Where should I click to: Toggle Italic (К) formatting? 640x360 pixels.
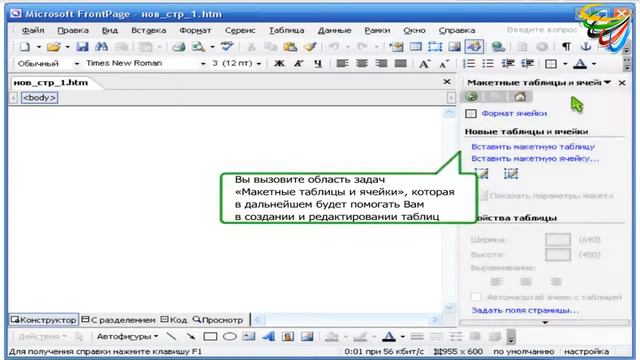[x=299, y=64]
